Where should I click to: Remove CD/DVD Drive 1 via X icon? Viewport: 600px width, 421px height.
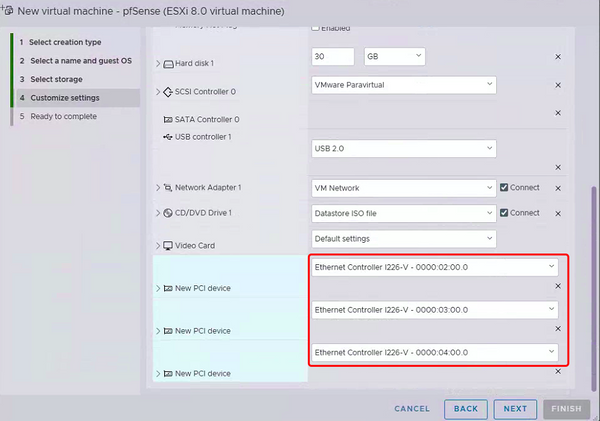coord(558,213)
